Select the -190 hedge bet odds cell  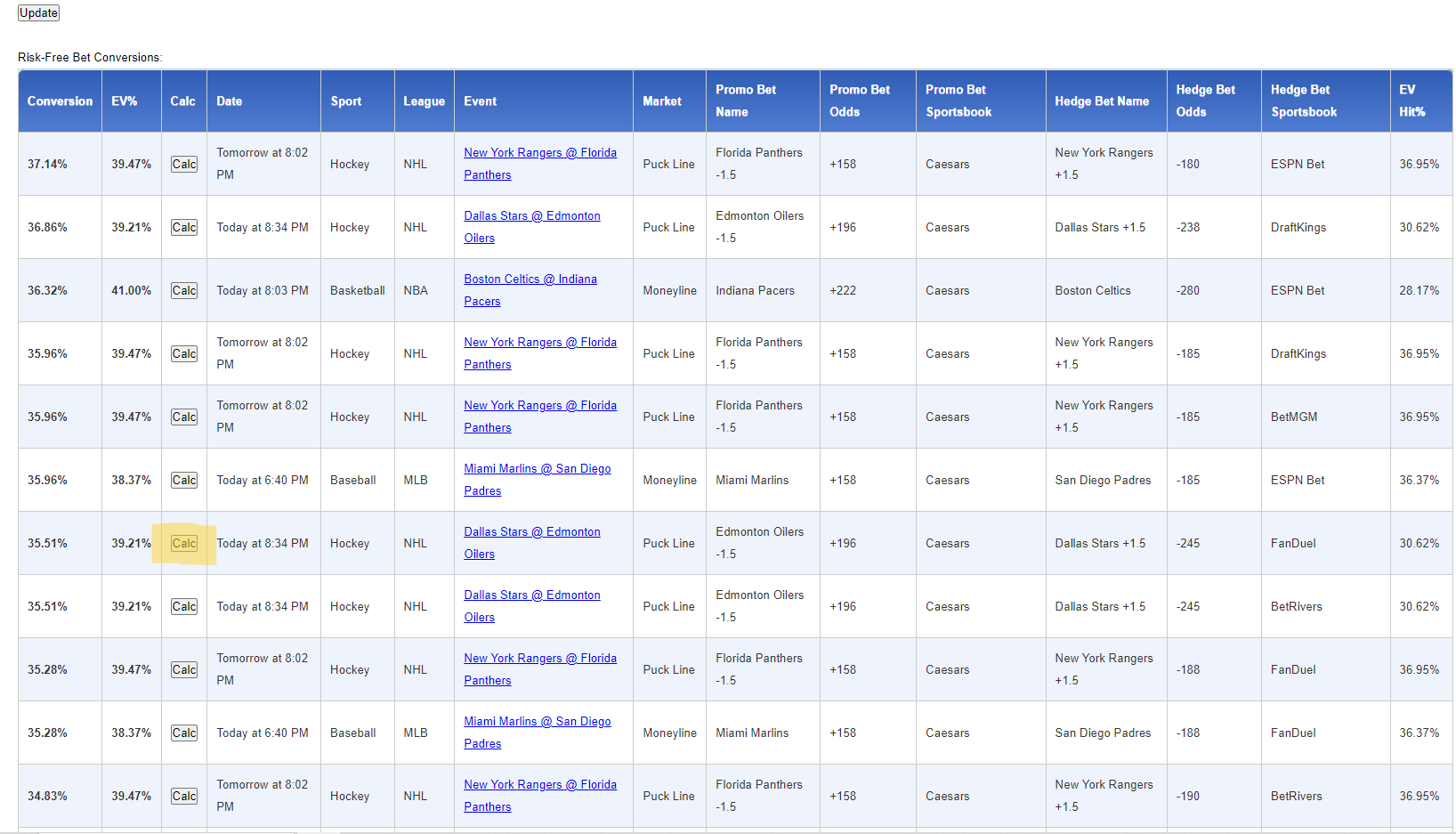1214,796
